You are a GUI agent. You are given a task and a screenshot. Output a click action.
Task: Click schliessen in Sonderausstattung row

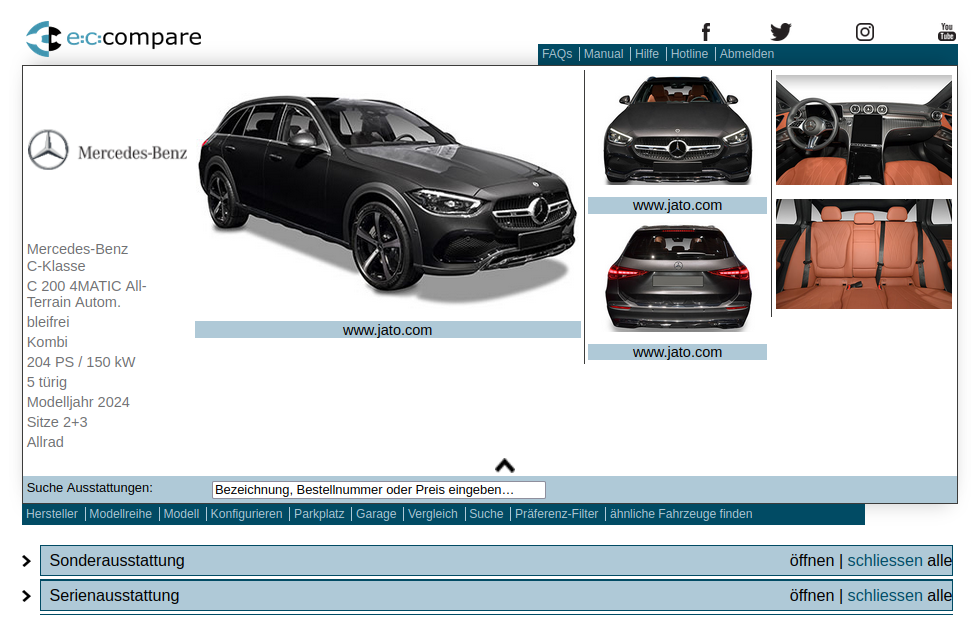click(x=885, y=561)
